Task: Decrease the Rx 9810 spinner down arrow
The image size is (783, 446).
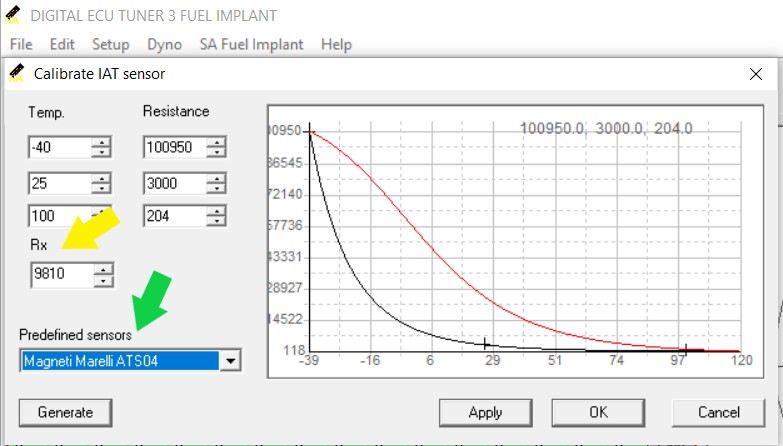Action: [103, 280]
